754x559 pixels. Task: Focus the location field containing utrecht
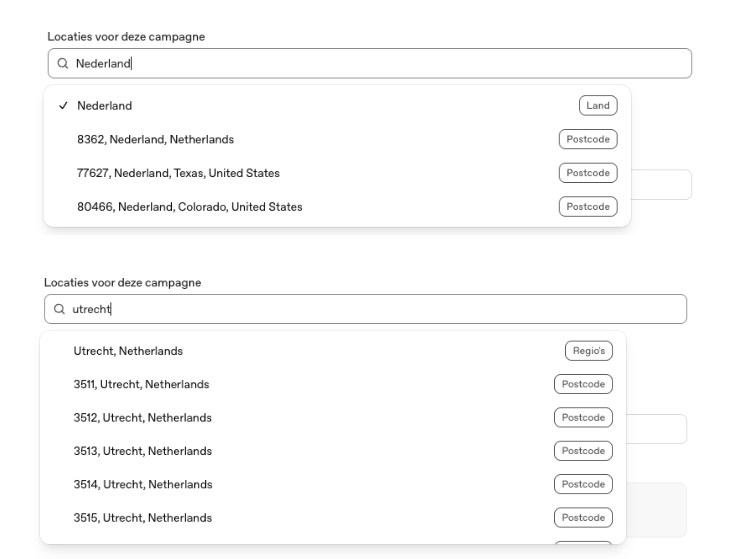coord(365,309)
